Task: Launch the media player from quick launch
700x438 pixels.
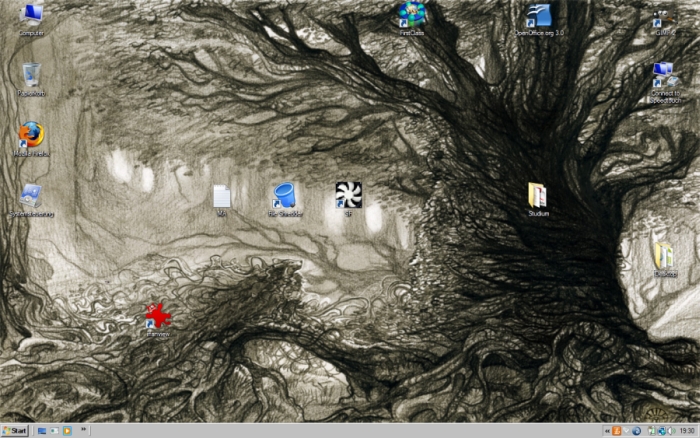Action: tap(67, 431)
